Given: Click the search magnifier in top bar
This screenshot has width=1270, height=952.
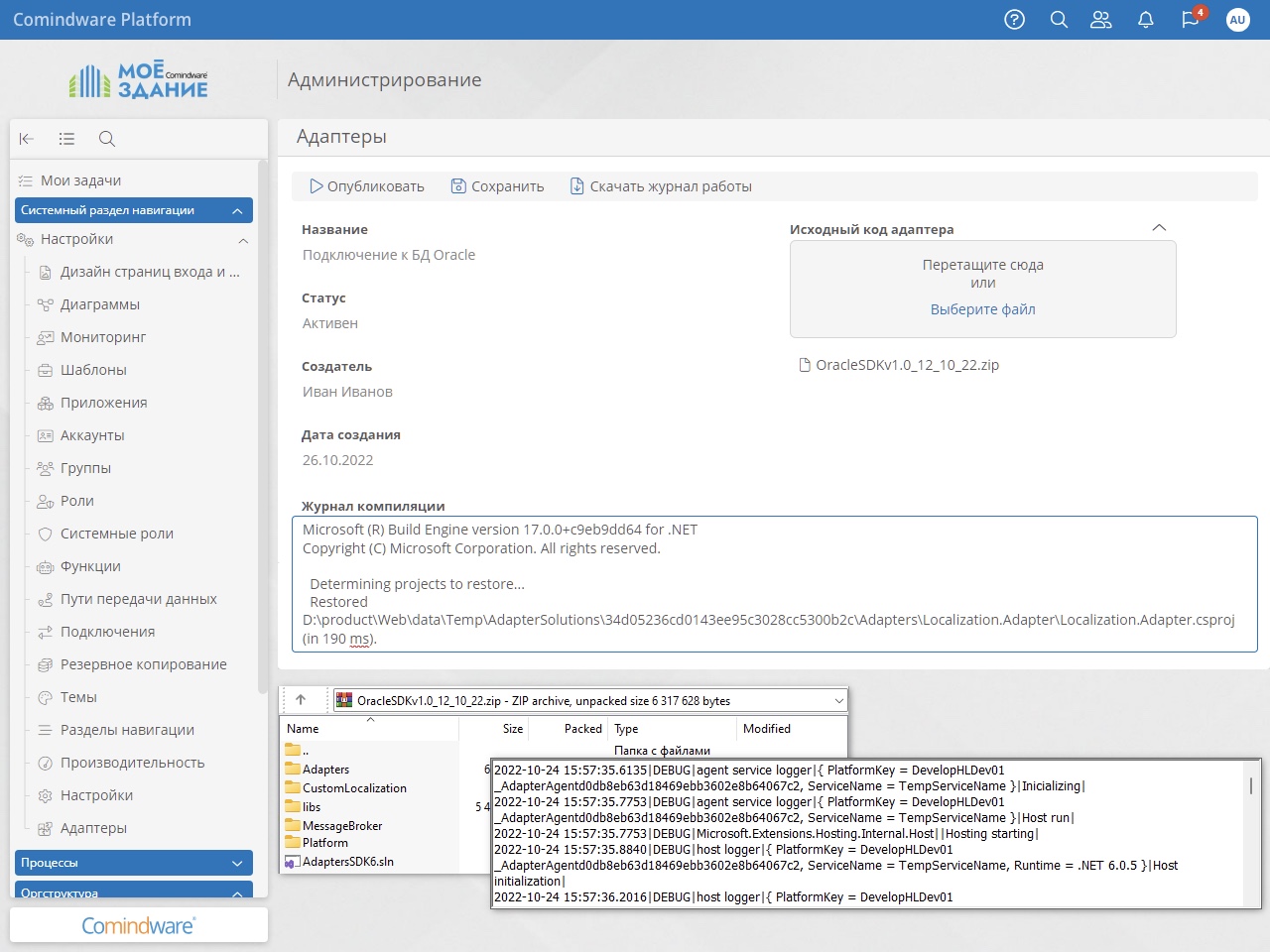Looking at the screenshot, I should [x=1059, y=20].
